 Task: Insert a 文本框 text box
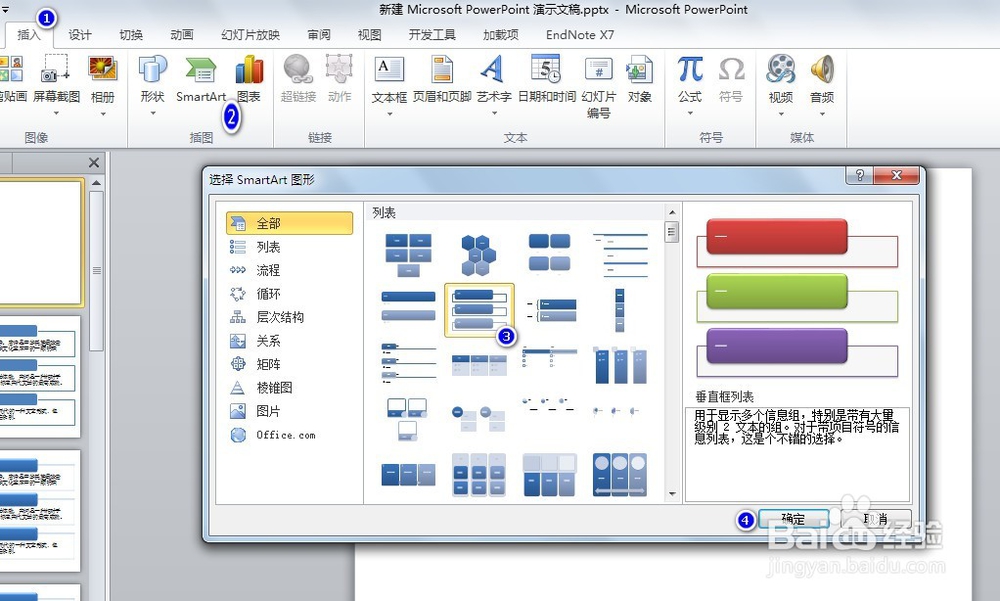389,79
